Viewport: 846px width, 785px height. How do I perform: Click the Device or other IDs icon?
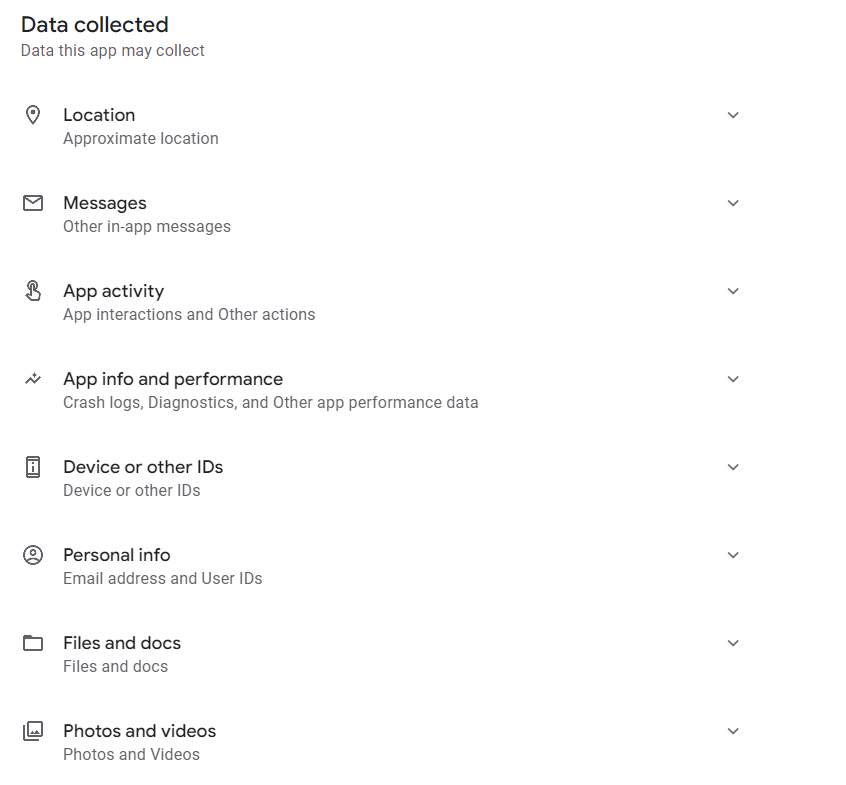click(x=33, y=467)
